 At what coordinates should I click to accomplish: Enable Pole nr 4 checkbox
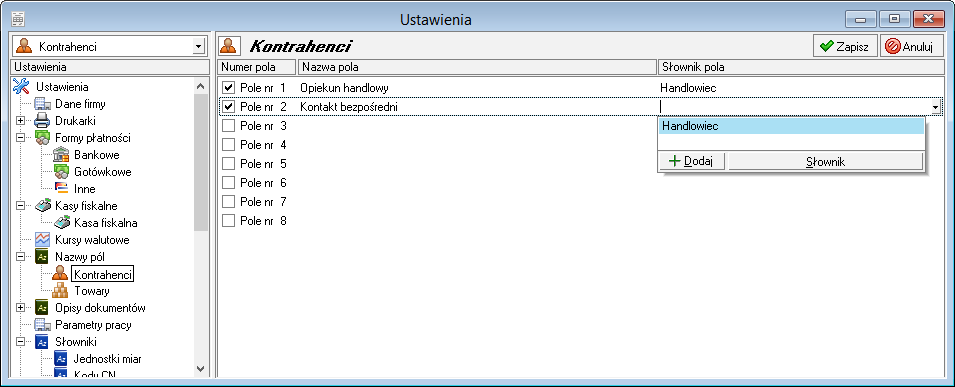(229, 144)
